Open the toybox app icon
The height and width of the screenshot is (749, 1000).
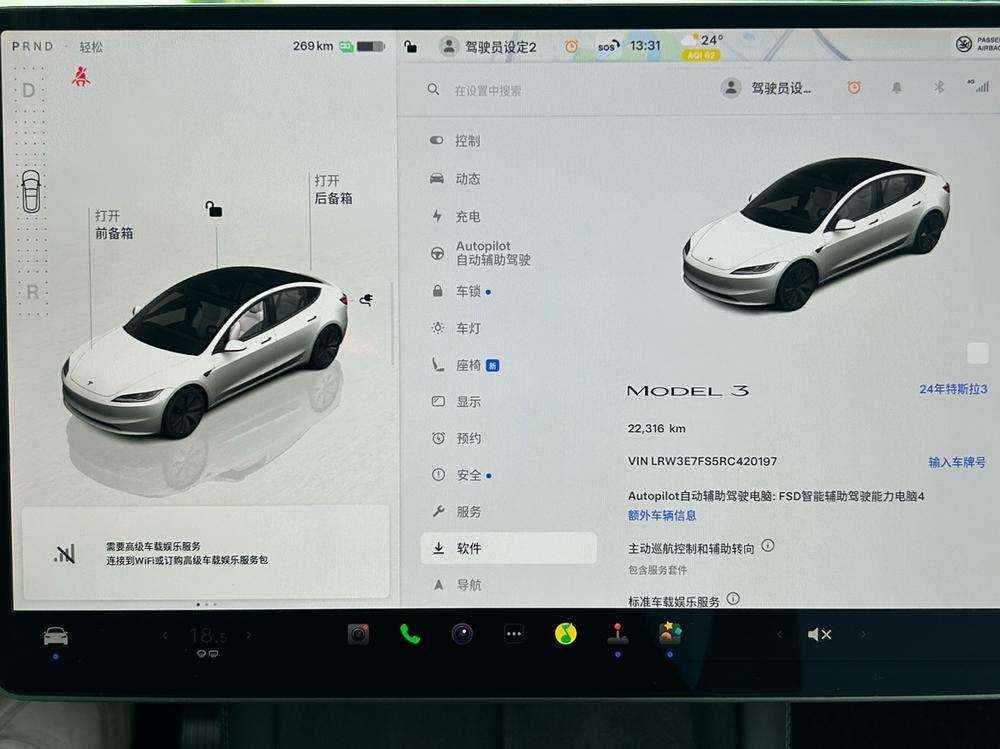tap(670, 633)
